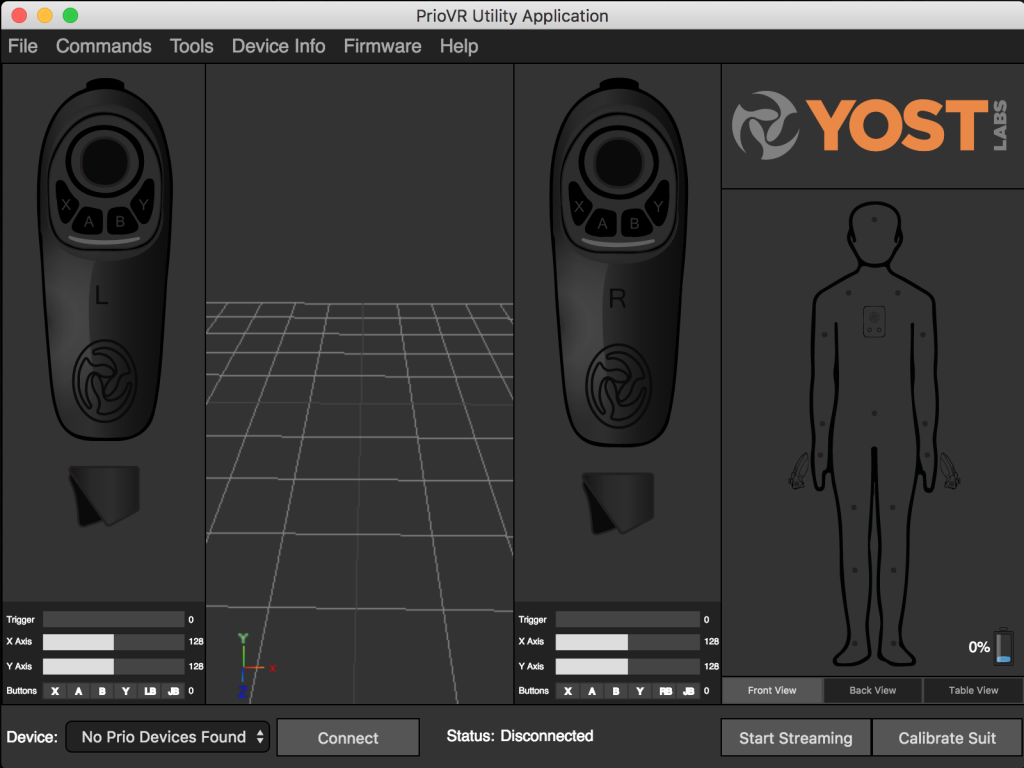Open the Device Info menu
Image resolution: width=1024 pixels, height=768 pixels.
(278, 46)
